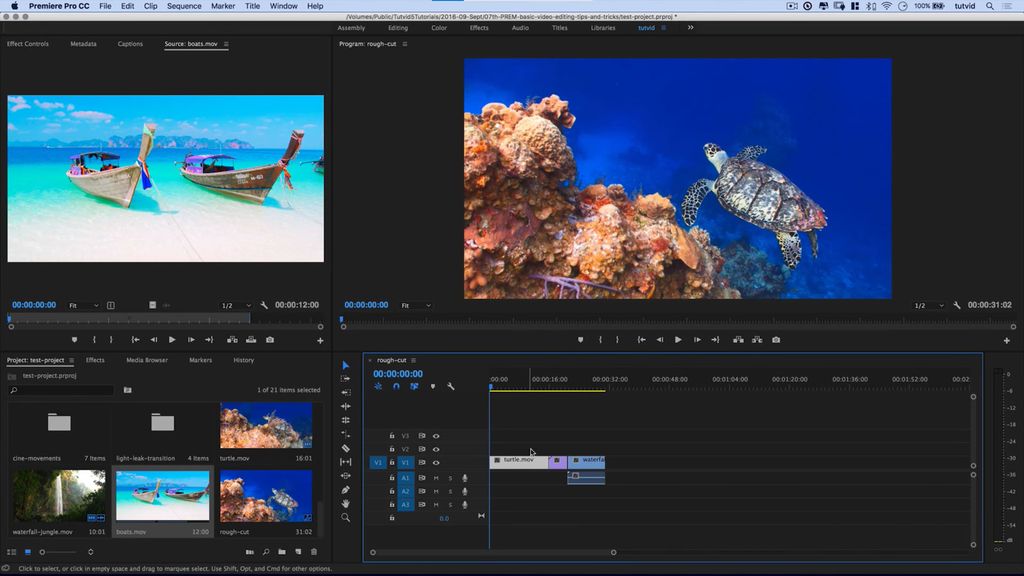Select the turtle.mov thumbnail in Project panel
The image size is (1024, 576).
tap(265, 425)
